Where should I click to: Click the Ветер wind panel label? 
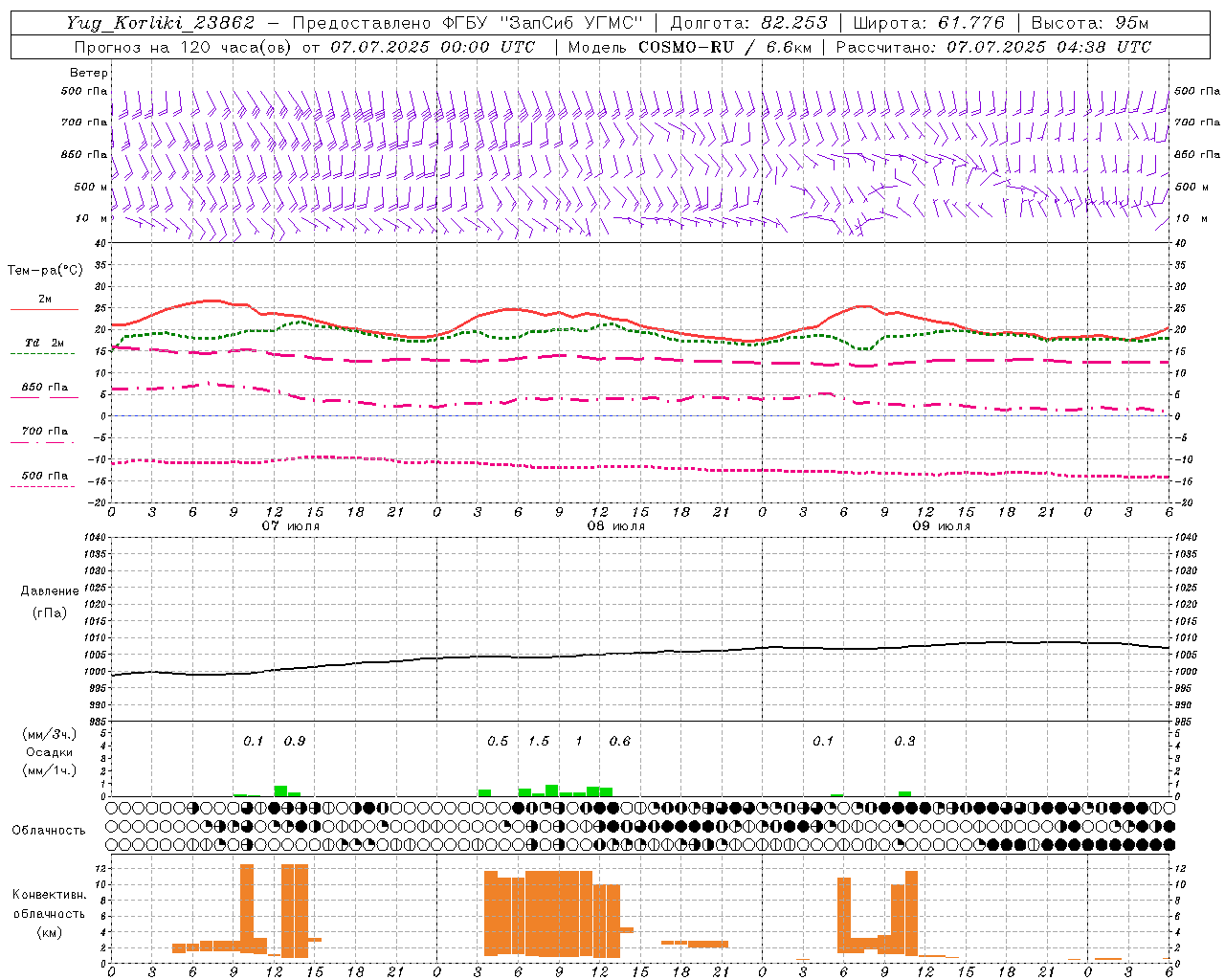pos(88,73)
